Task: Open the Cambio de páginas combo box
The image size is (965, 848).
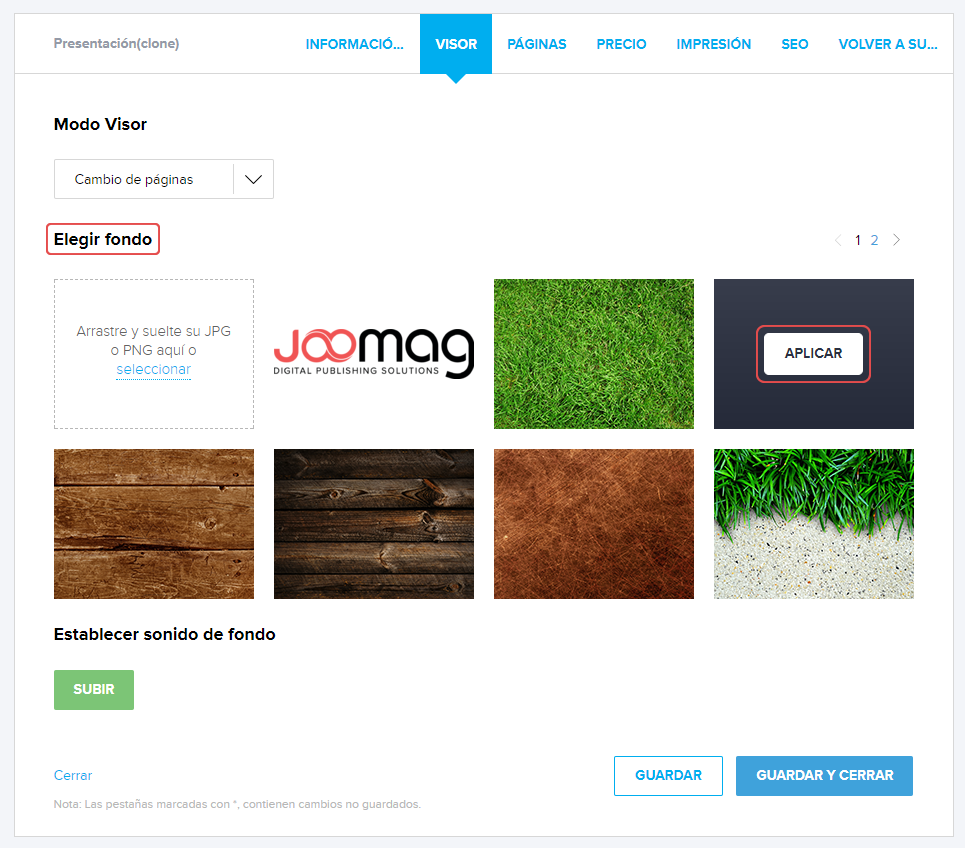Action: (143, 180)
